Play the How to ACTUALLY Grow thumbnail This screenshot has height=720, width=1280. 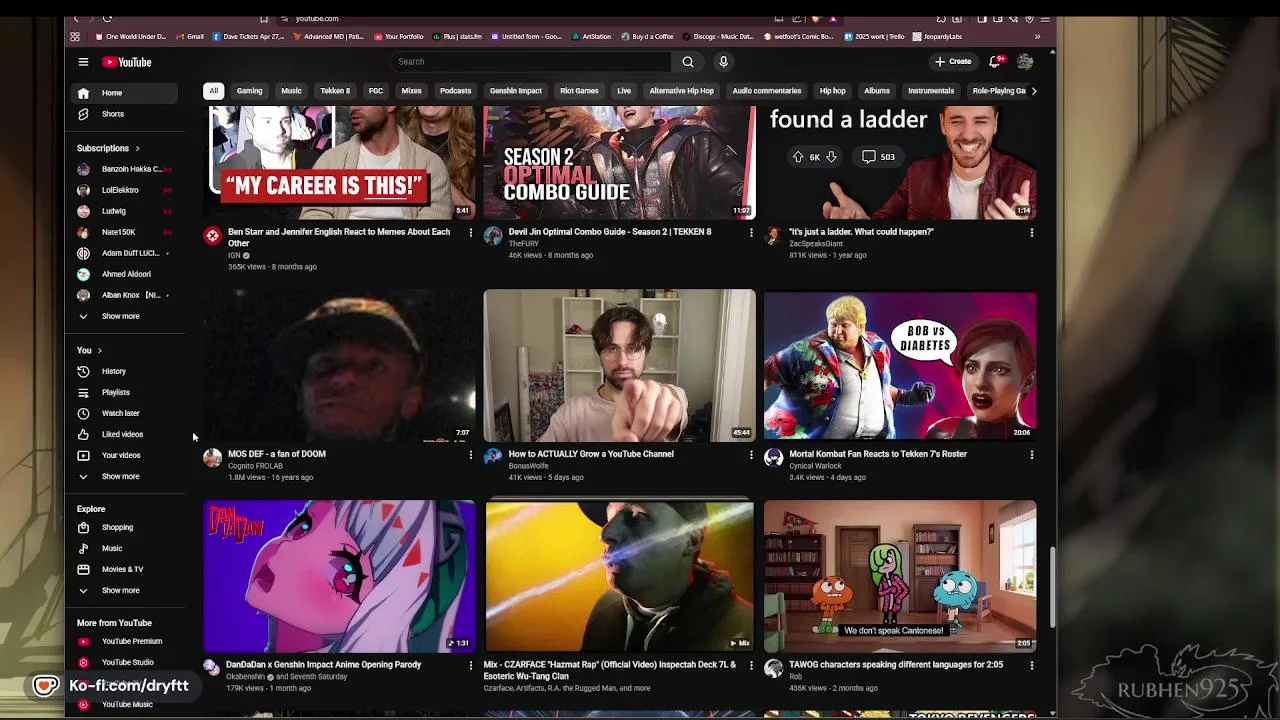(x=620, y=365)
